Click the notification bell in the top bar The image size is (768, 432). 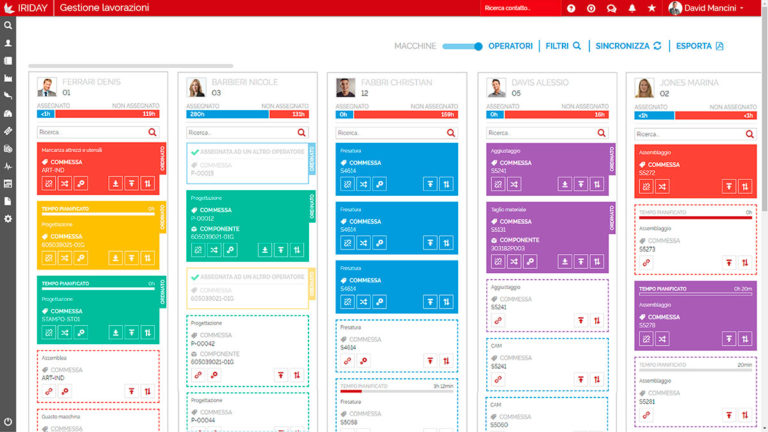632,8
